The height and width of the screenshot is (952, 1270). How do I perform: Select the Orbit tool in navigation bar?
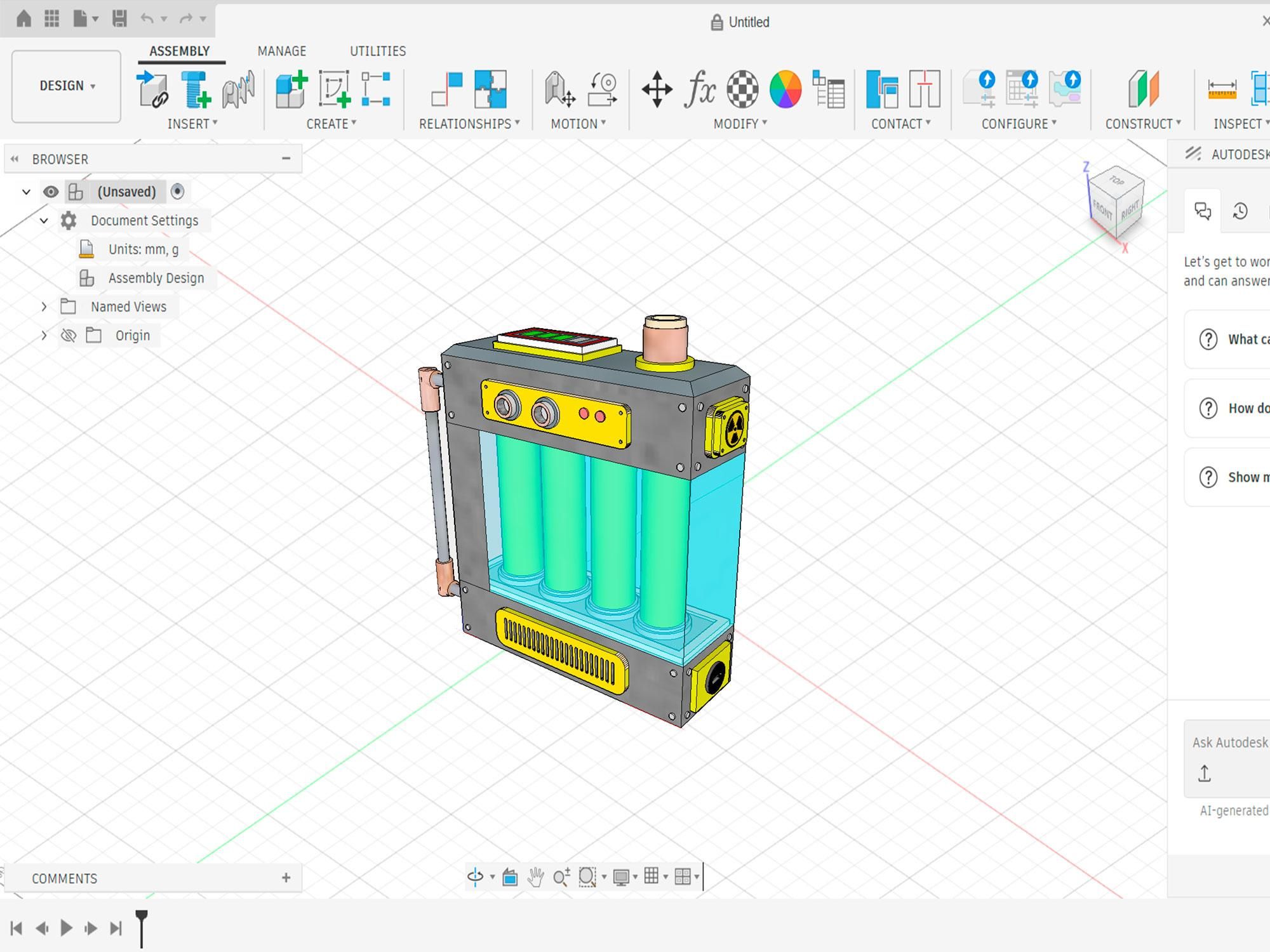pyautogui.click(x=476, y=877)
